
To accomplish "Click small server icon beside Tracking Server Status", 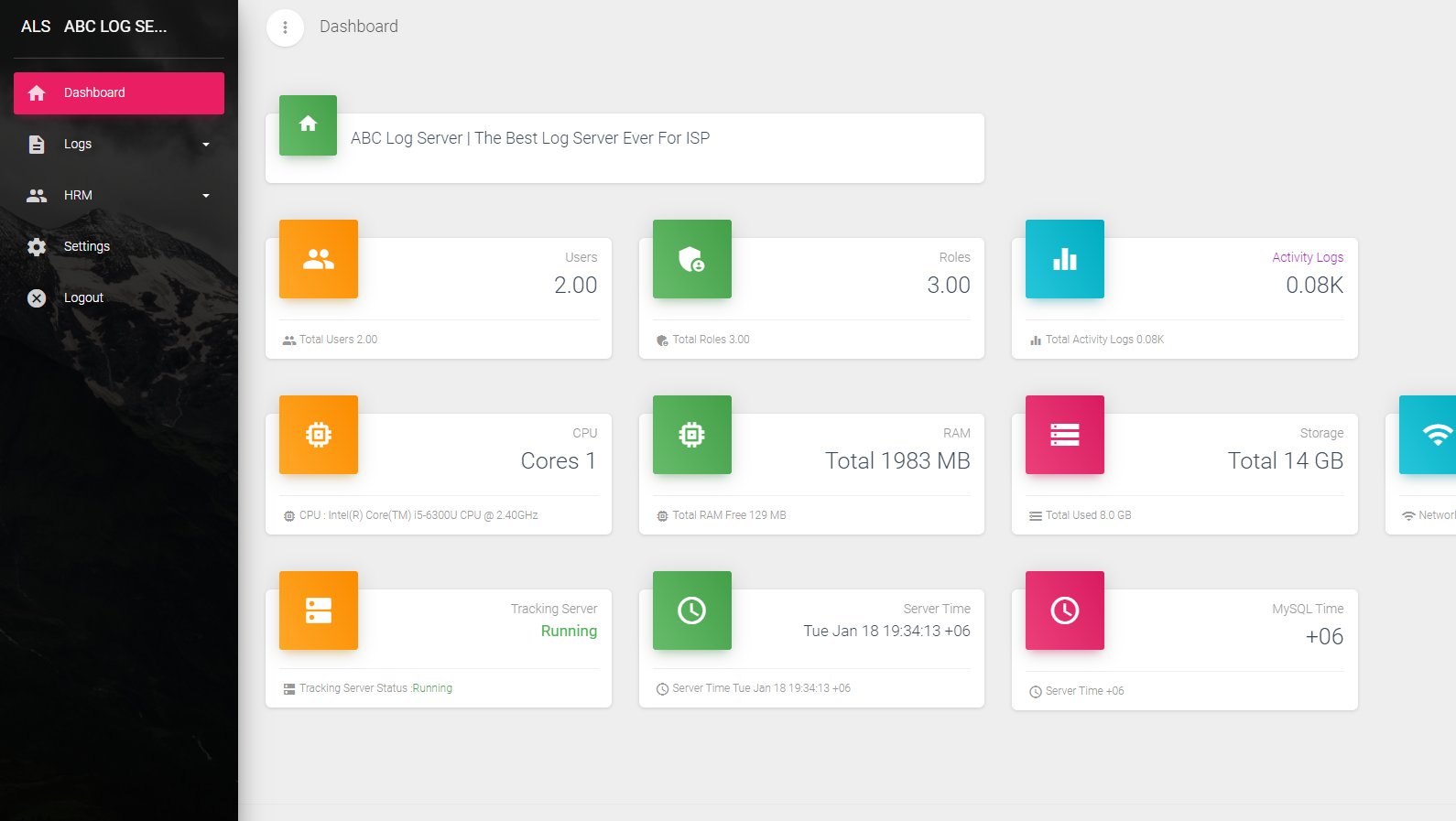I will (289, 689).
